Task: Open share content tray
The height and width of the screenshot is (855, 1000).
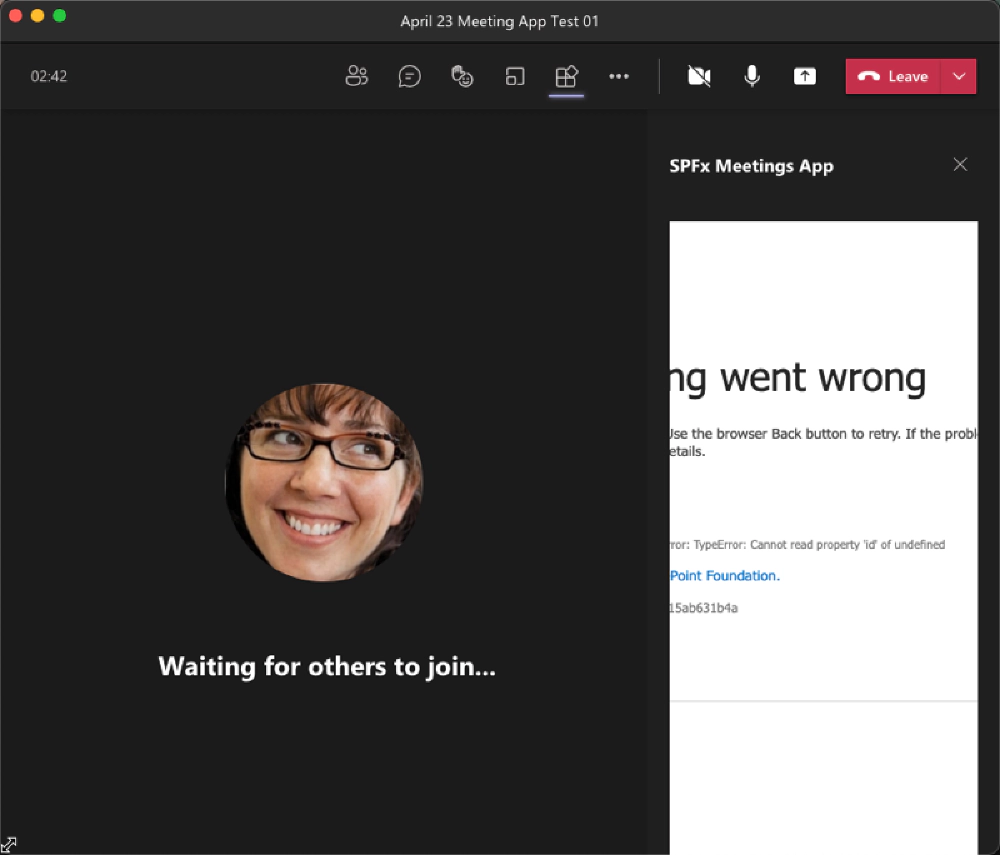Action: tap(805, 77)
